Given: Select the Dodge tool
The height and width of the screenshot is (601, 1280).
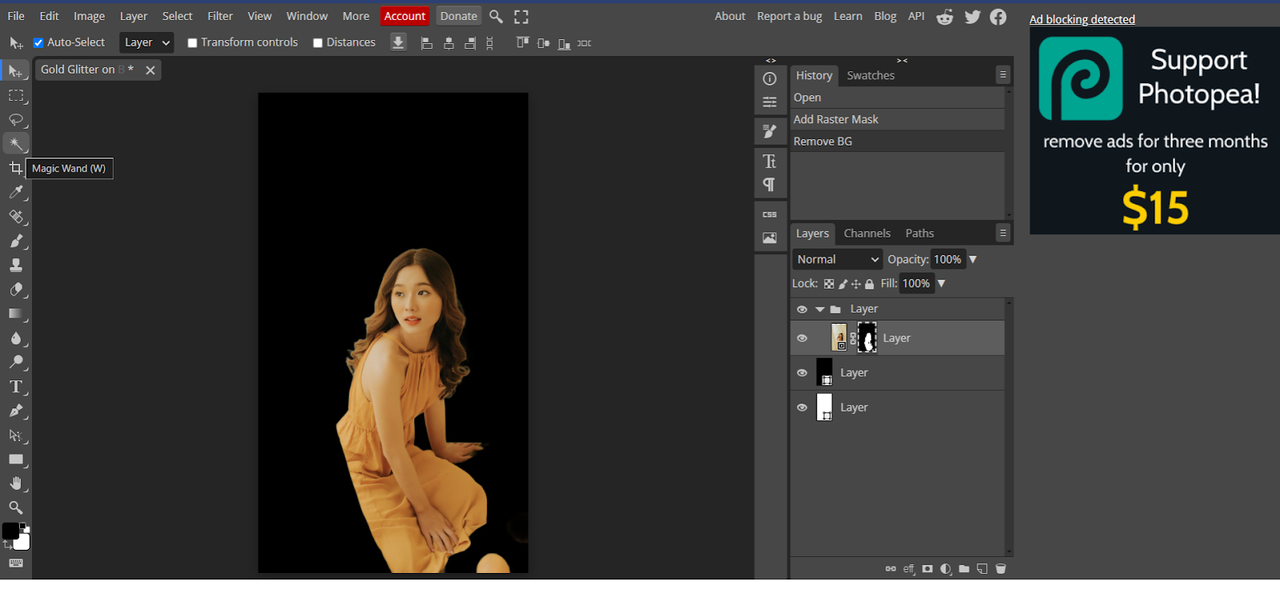Looking at the screenshot, I should 16,362.
